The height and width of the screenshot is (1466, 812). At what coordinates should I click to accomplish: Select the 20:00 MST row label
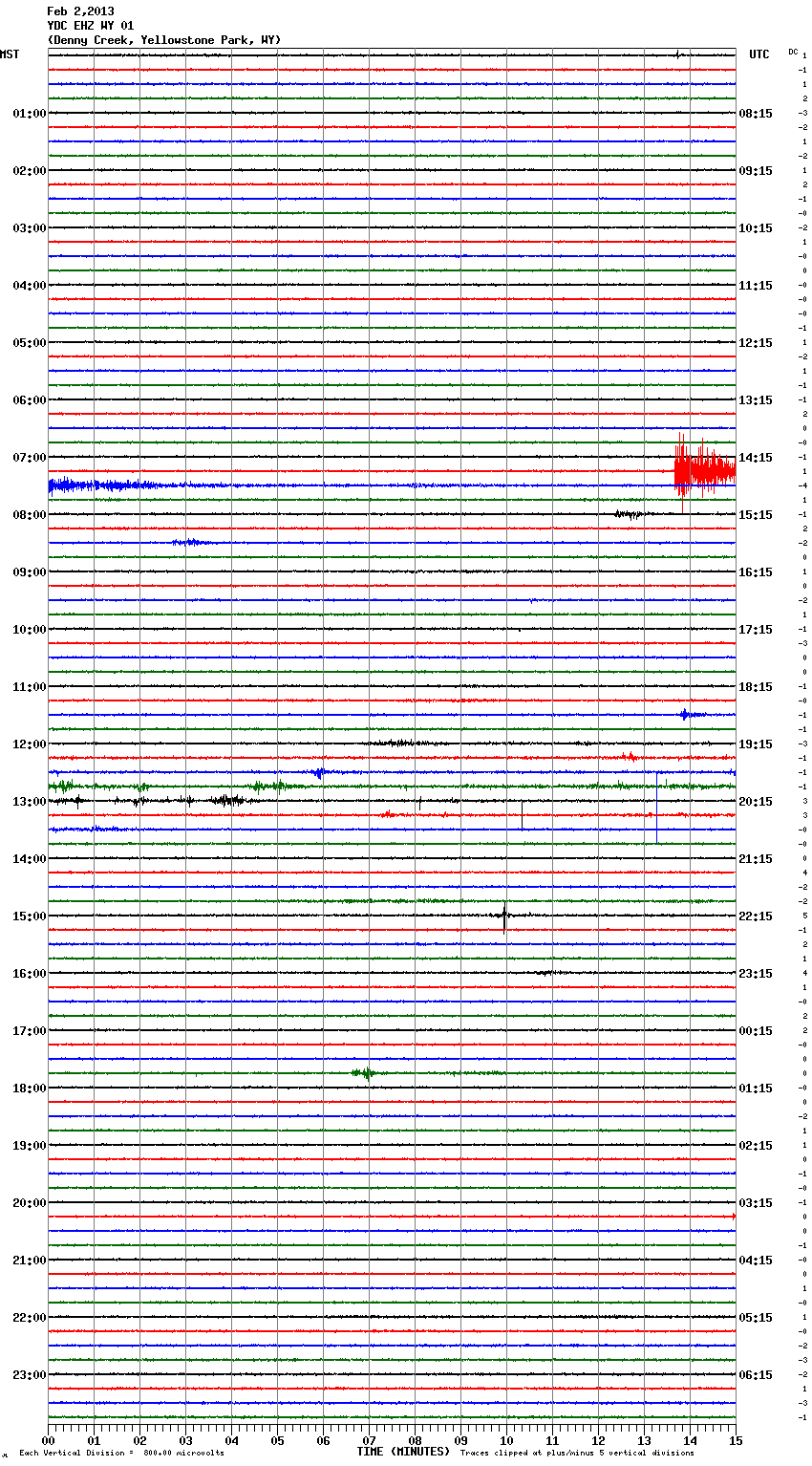(30, 1203)
